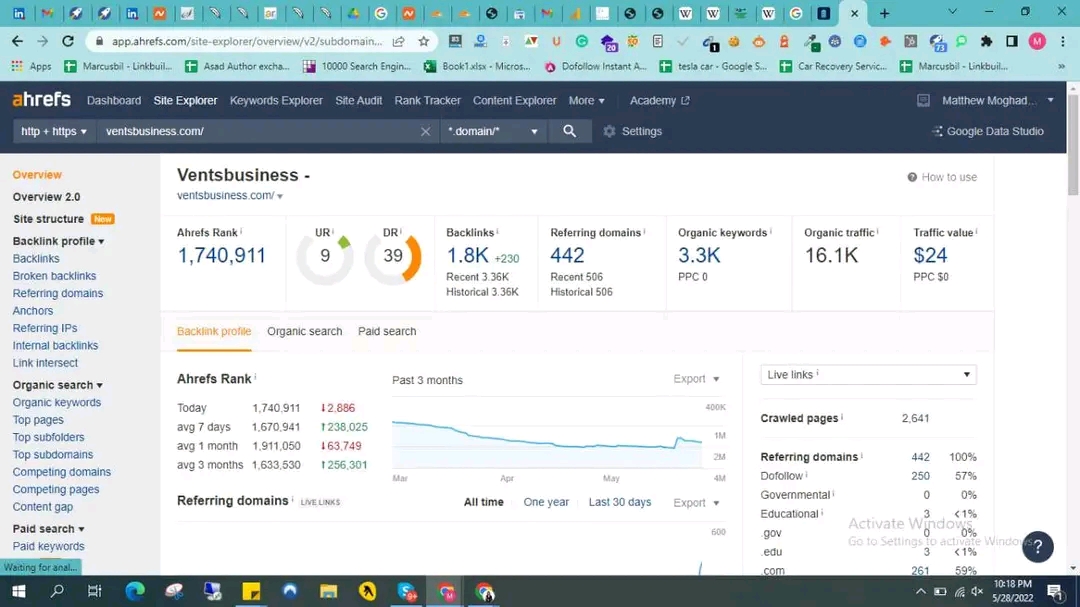Open the round question-mark help bubble
Viewport: 1080px width, 607px height.
[x=1037, y=546]
